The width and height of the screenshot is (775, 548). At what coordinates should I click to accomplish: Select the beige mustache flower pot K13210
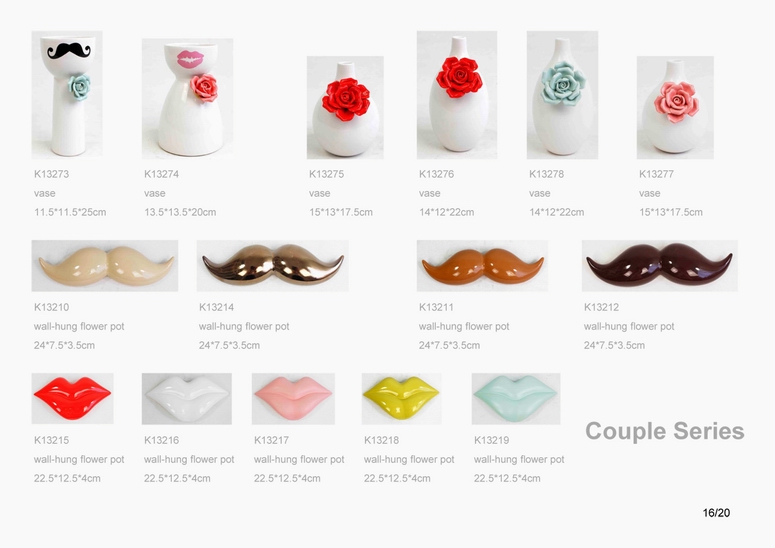point(105,266)
